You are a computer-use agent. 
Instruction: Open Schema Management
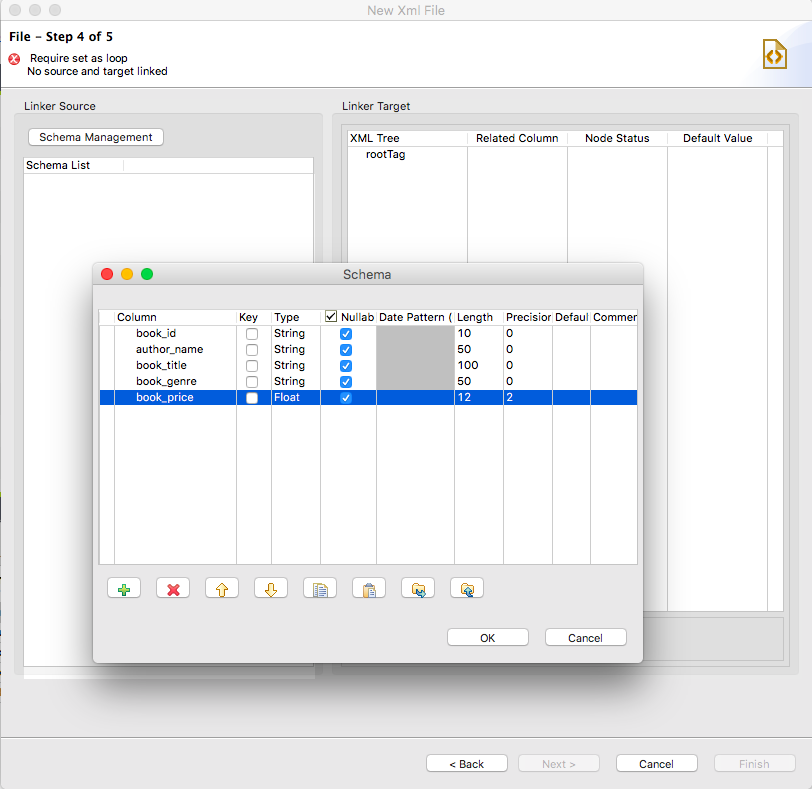[95, 137]
